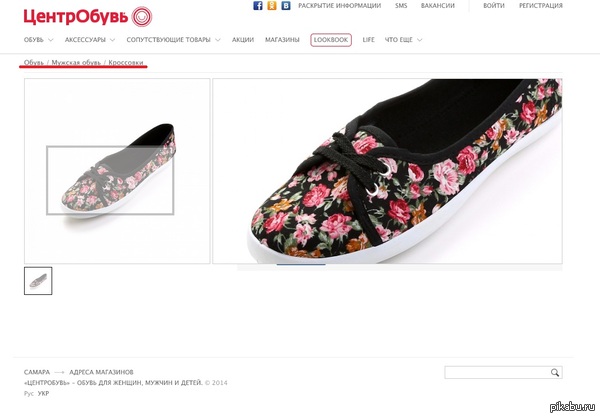Open the LIFE menu item
Viewport: 600px width, 418px height.
click(x=368, y=40)
